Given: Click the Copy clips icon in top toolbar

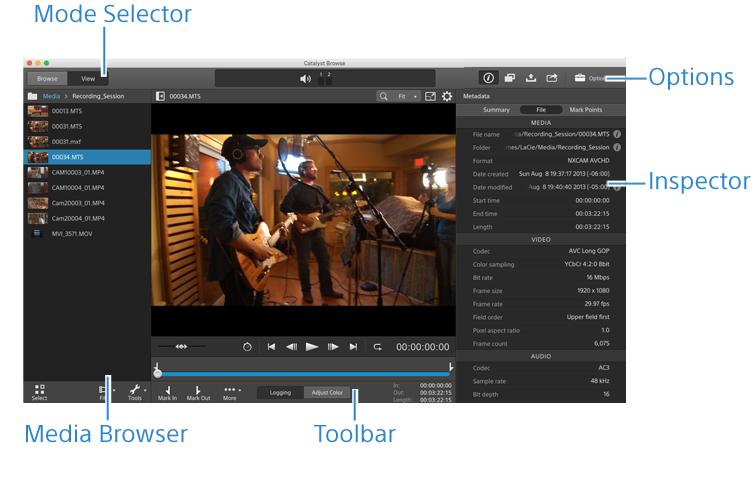Looking at the screenshot, I should (x=509, y=78).
